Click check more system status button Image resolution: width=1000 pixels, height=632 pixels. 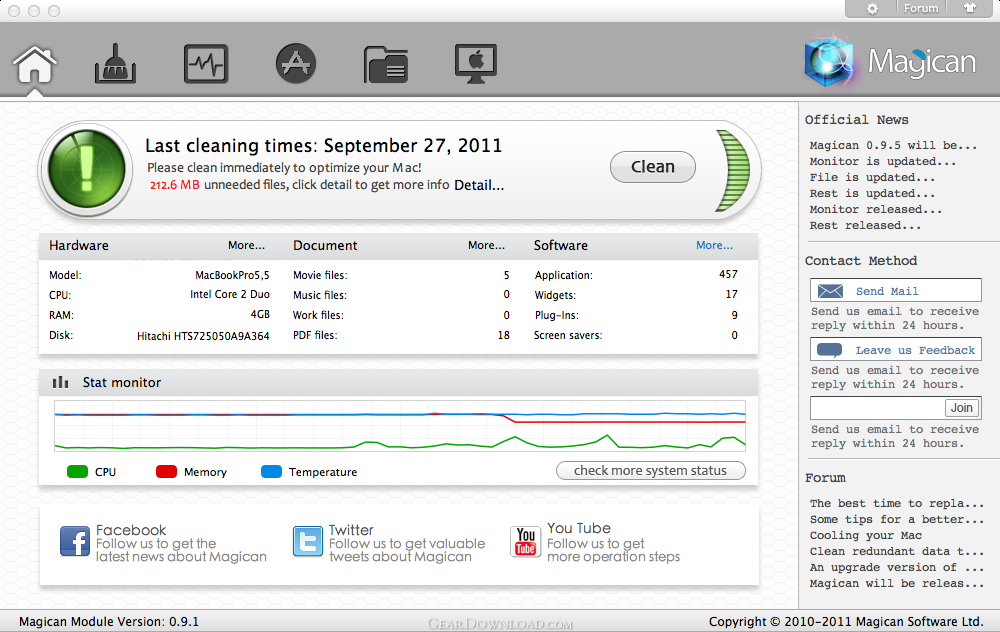651,471
